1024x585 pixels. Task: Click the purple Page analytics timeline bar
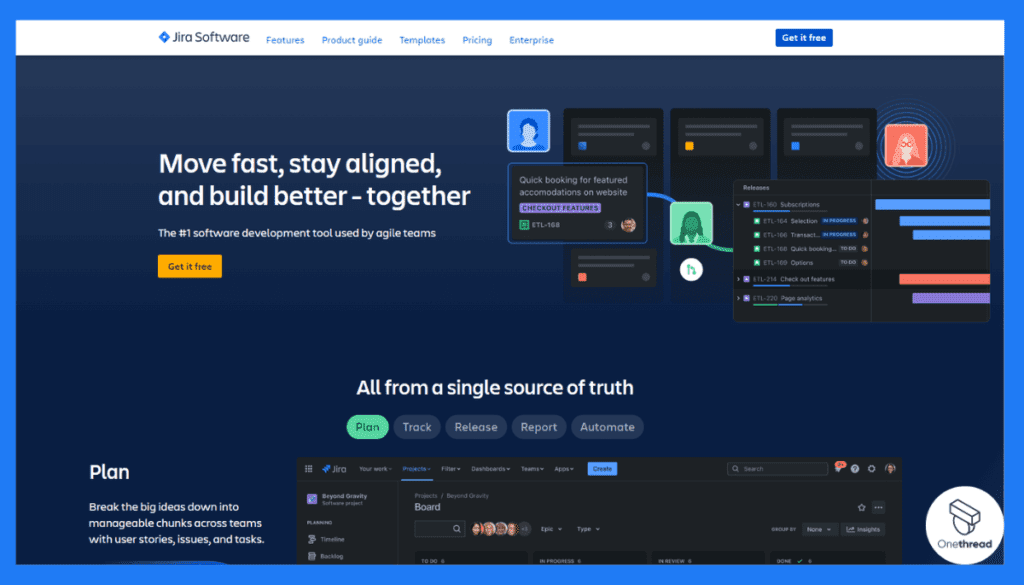[951, 298]
